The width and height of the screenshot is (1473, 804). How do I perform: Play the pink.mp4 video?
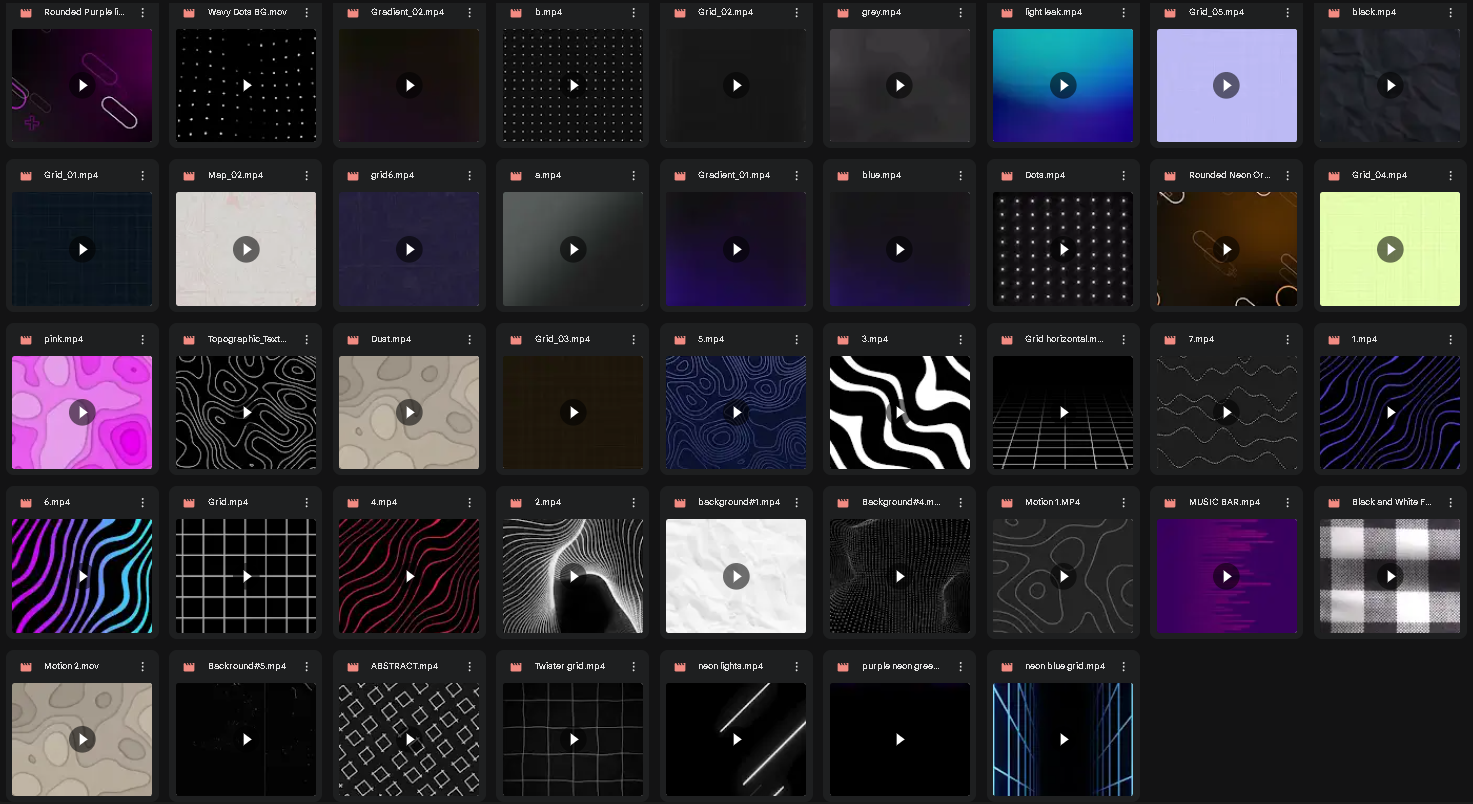tap(82, 412)
